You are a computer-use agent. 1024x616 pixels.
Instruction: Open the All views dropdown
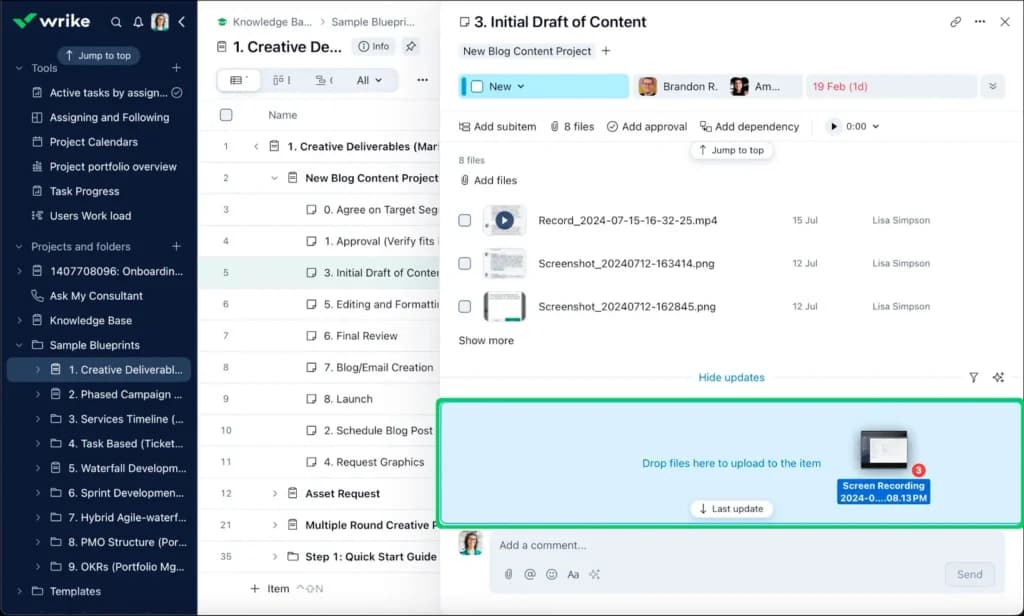[369, 80]
